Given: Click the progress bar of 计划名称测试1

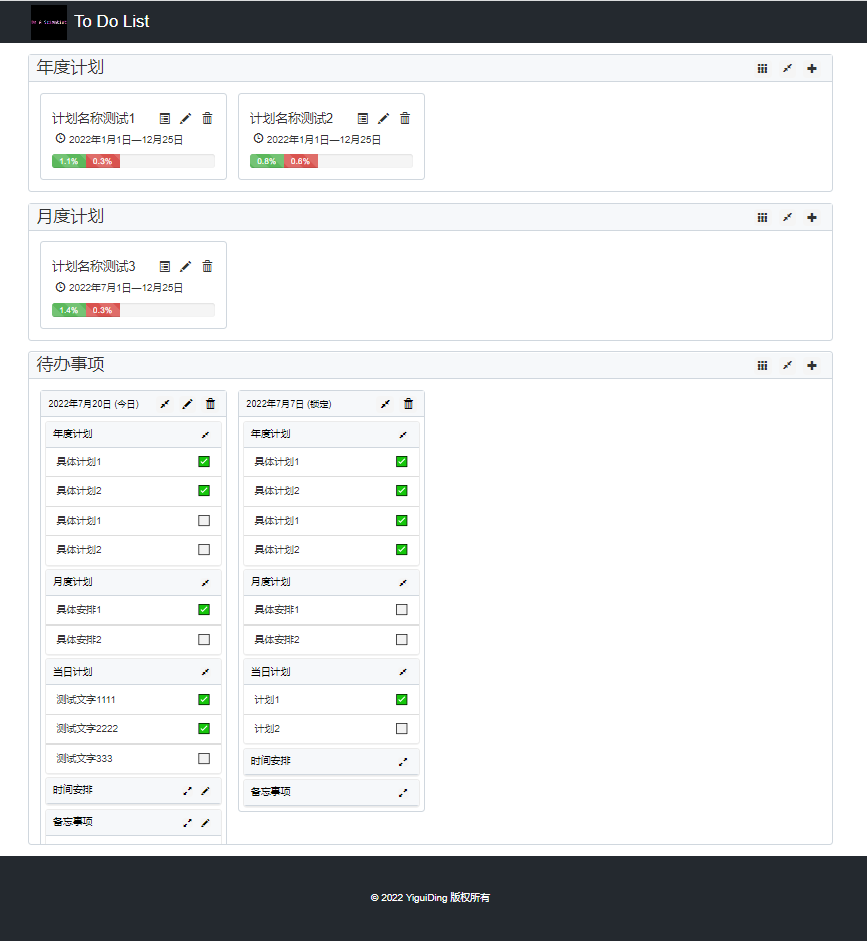Looking at the screenshot, I should click(x=133, y=161).
